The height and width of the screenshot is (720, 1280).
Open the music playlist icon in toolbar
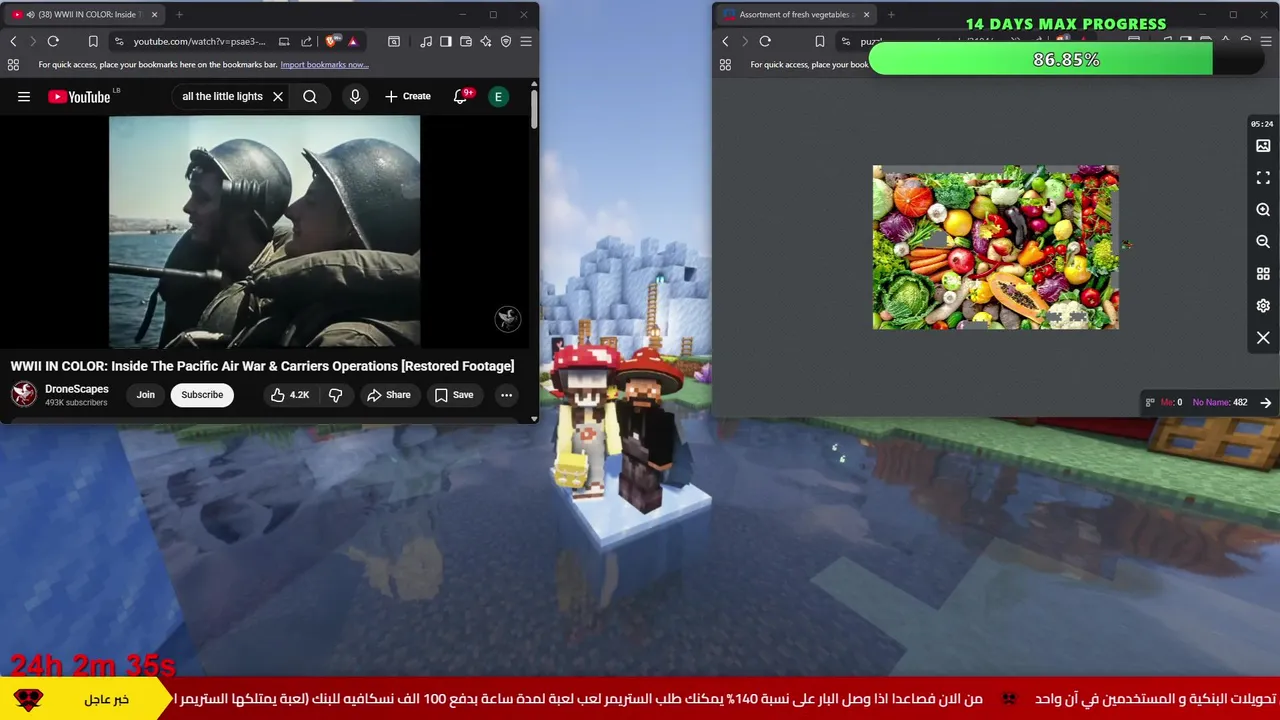[x=427, y=41]
